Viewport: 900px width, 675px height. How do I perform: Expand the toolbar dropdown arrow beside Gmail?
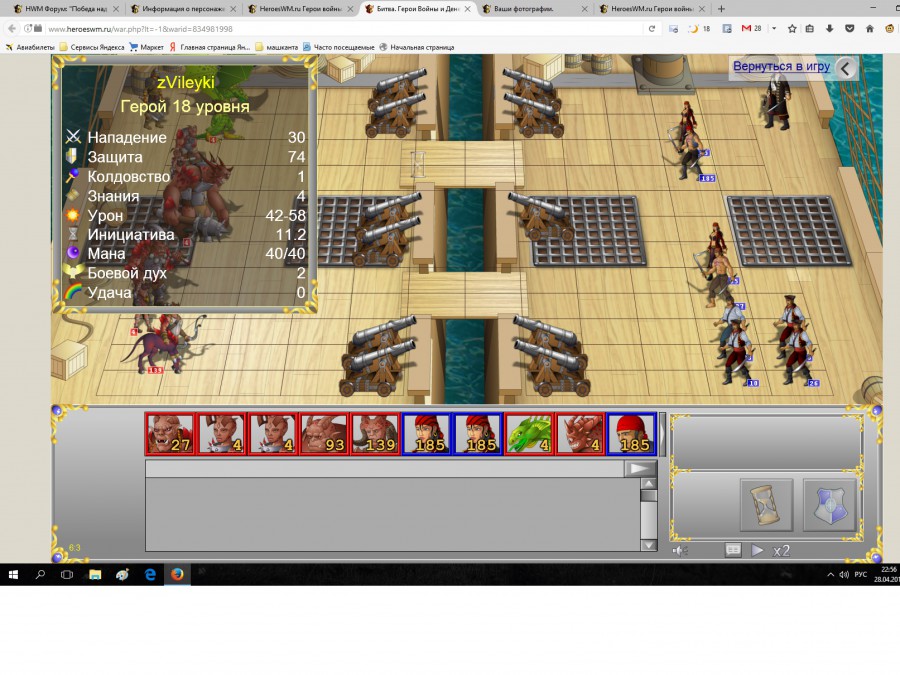[774, 29]
